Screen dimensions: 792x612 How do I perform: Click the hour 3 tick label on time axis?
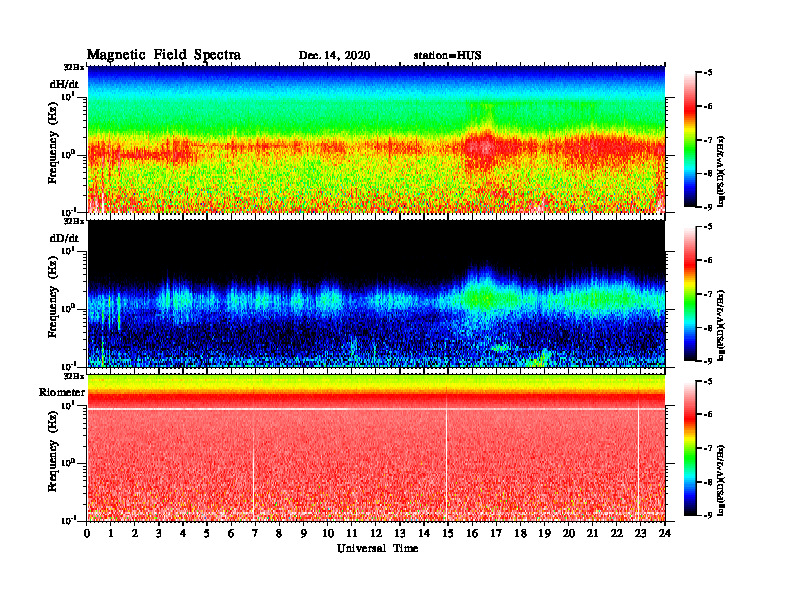point(159,533)
